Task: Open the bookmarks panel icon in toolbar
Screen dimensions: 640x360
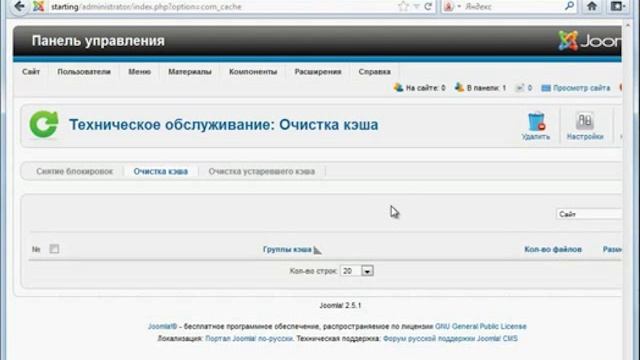Action: pos(617,6)
